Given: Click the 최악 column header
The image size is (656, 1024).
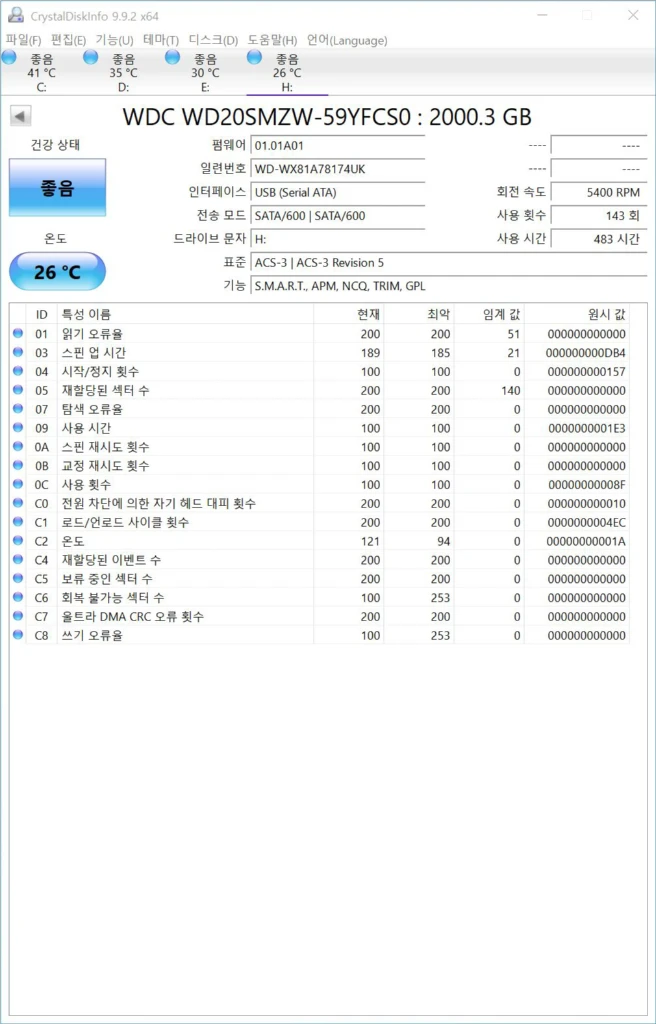Looking at the screenshot, I should [x=419, y=314].
